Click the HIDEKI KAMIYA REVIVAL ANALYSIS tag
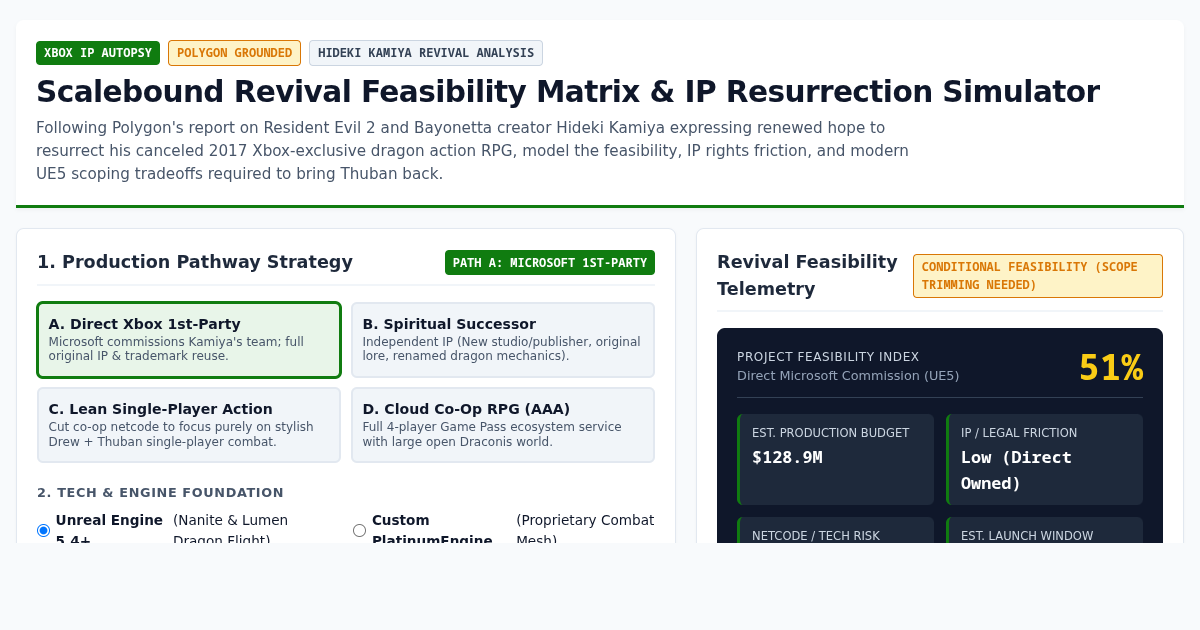The height and width of the screenshot is (630, 1200). (426, 53)
